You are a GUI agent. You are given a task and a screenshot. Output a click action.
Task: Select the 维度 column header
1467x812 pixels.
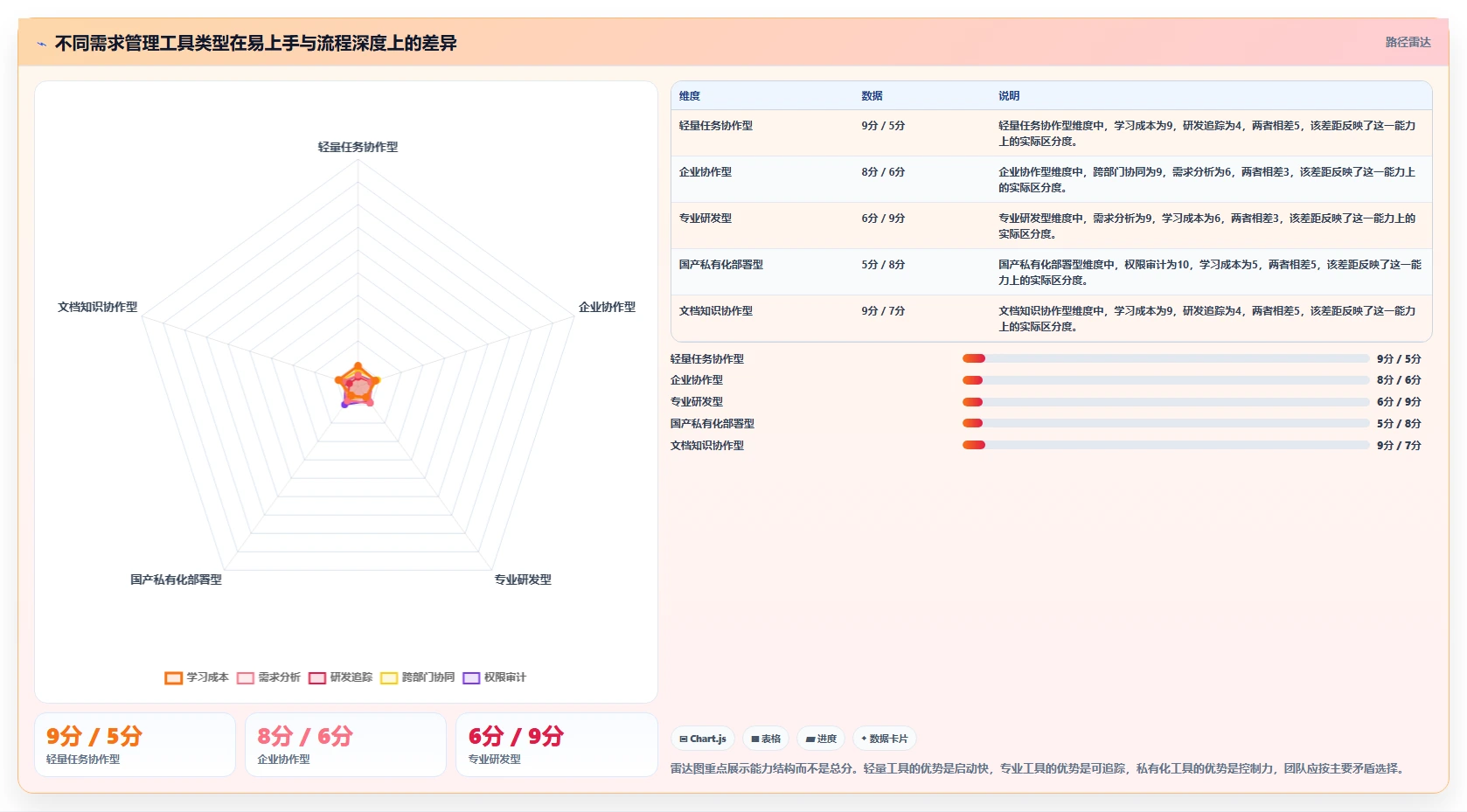pos(690,96)
